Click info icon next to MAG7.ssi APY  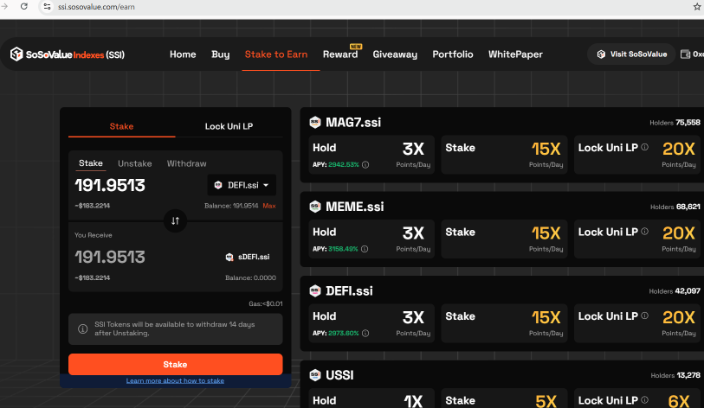365,165
